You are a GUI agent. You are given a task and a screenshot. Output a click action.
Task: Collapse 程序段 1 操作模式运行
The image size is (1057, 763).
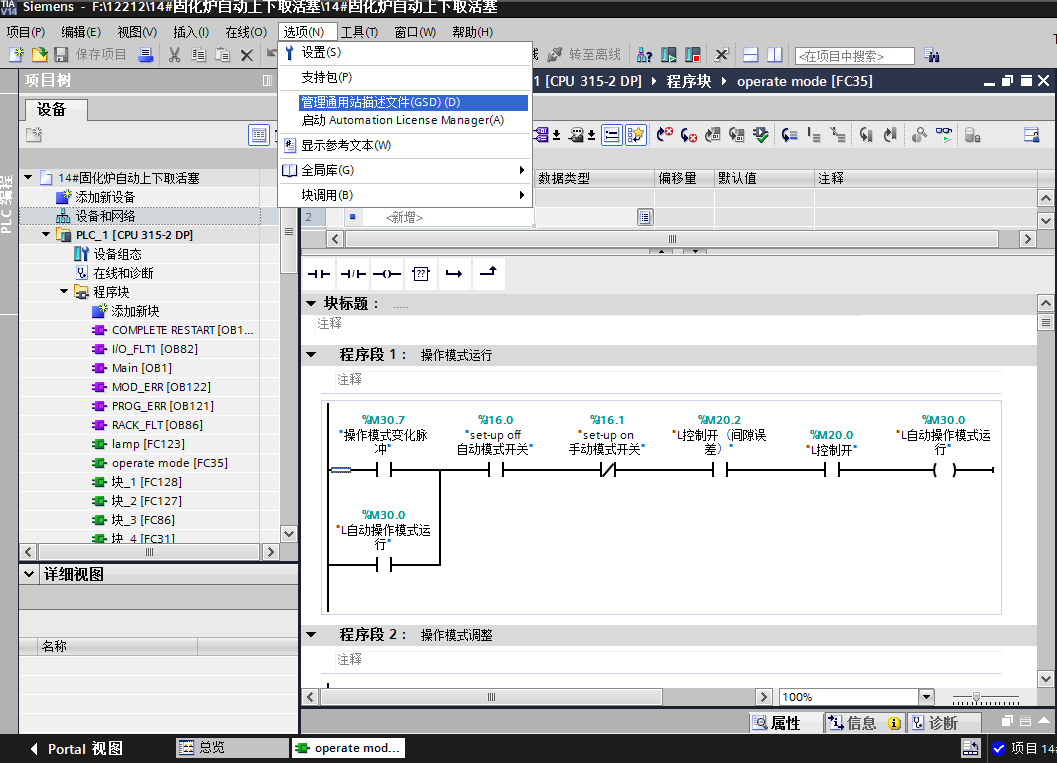(x=313, y=352)
